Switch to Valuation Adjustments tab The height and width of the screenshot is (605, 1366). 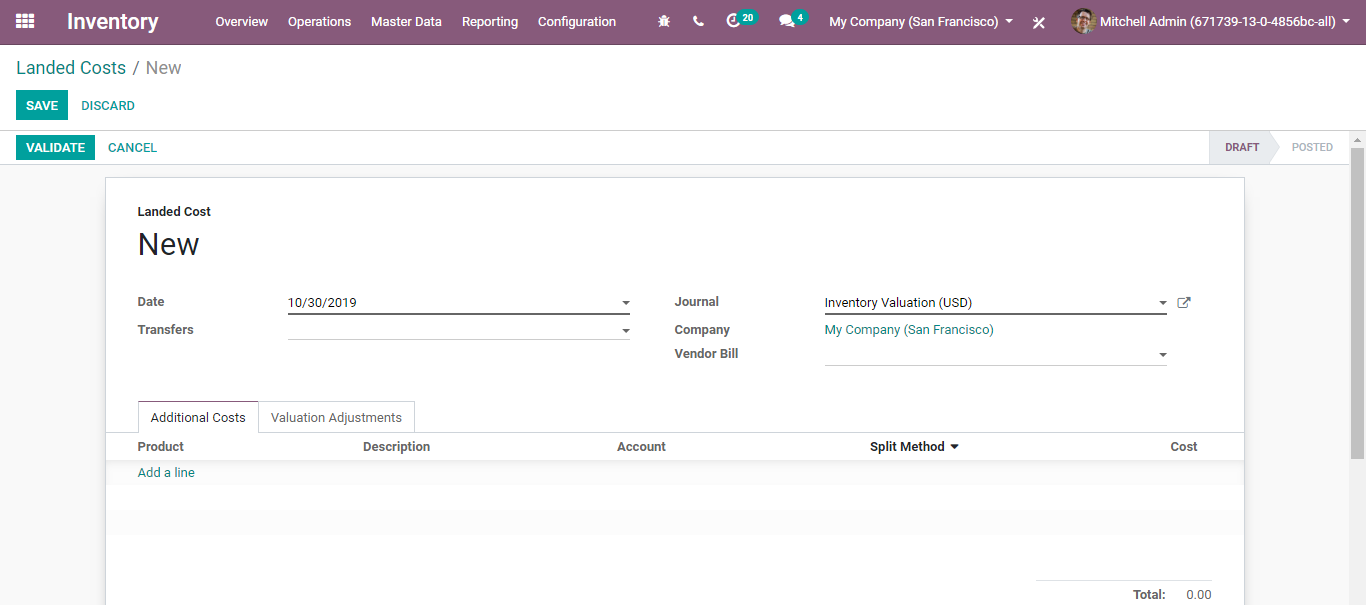point(336,417)
